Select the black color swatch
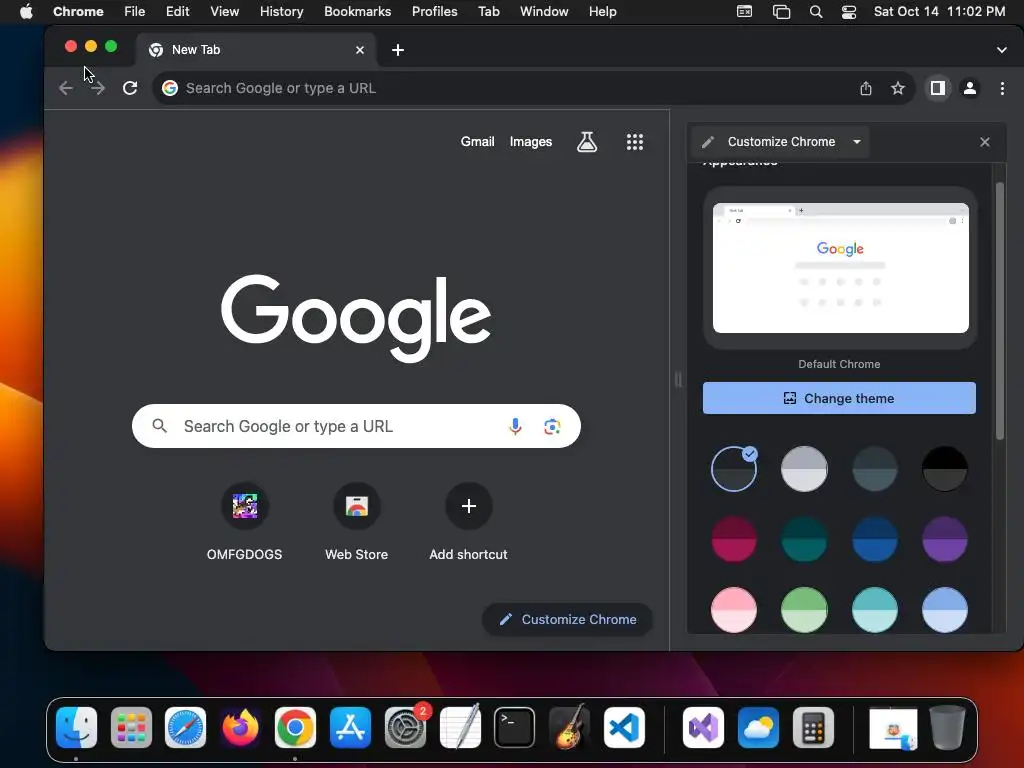This screenshot has height=768, width=1024. 944,469
